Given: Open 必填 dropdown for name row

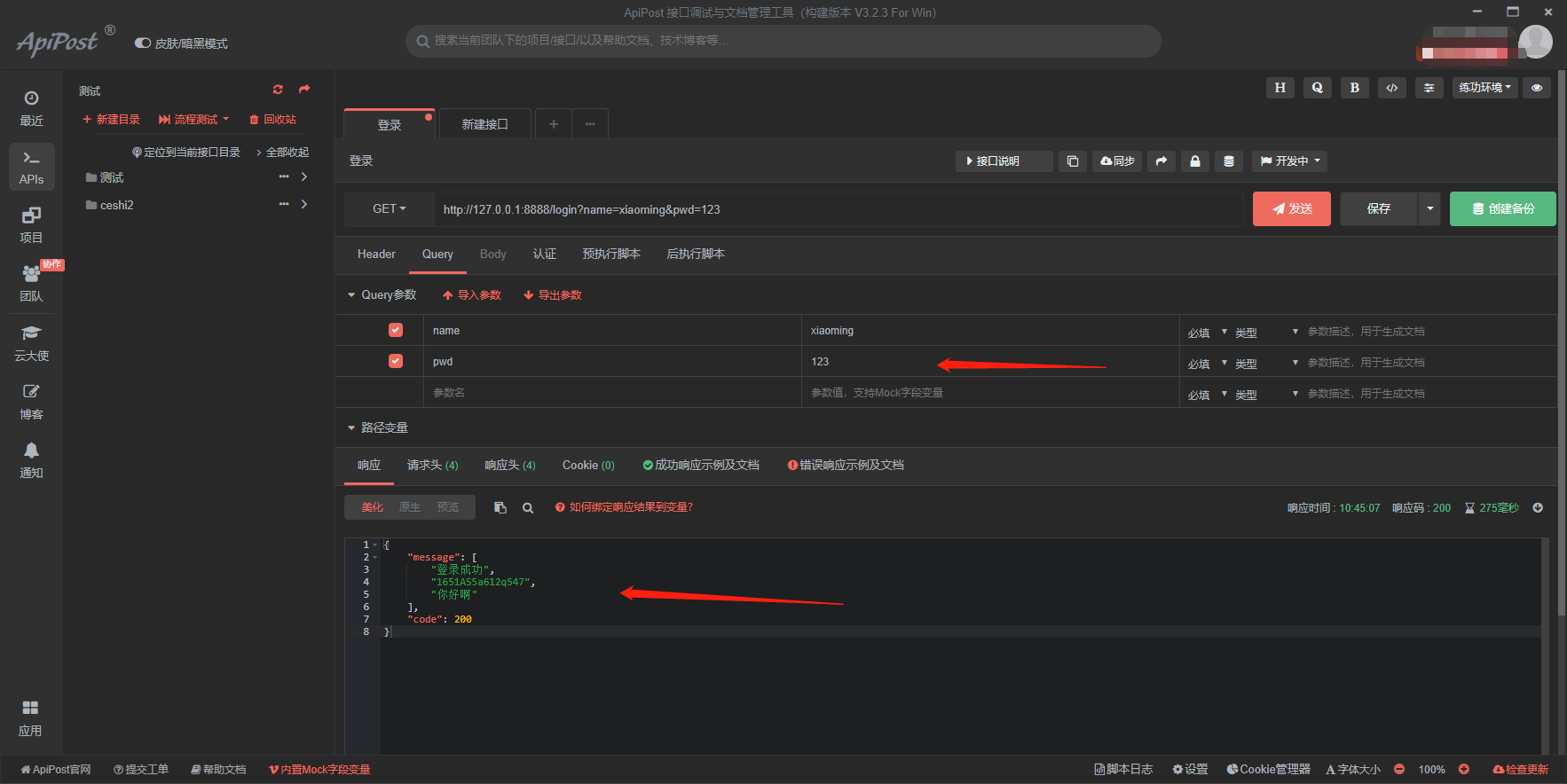Looking at the screenshot, I should click(1207, 332).
